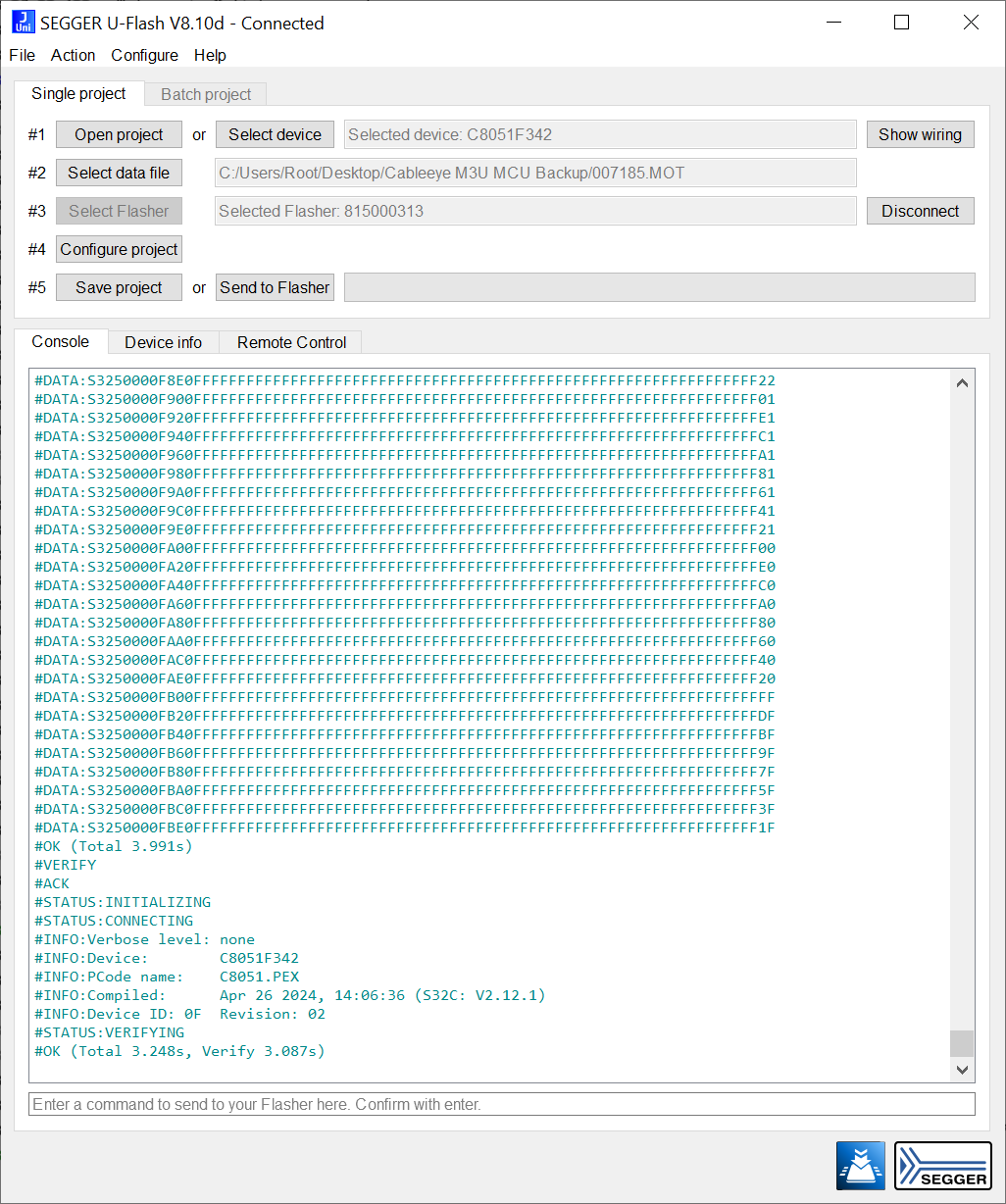This screenshot has width=1006, height=1204.
Task: Click the Select data file button
Action: pos(119,173)
